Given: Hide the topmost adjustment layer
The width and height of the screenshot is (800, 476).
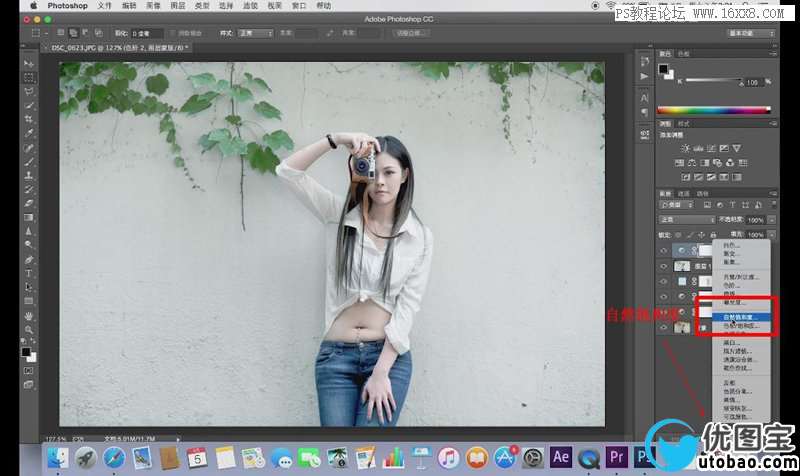Looking at the screenshot, I should [663, 250].
